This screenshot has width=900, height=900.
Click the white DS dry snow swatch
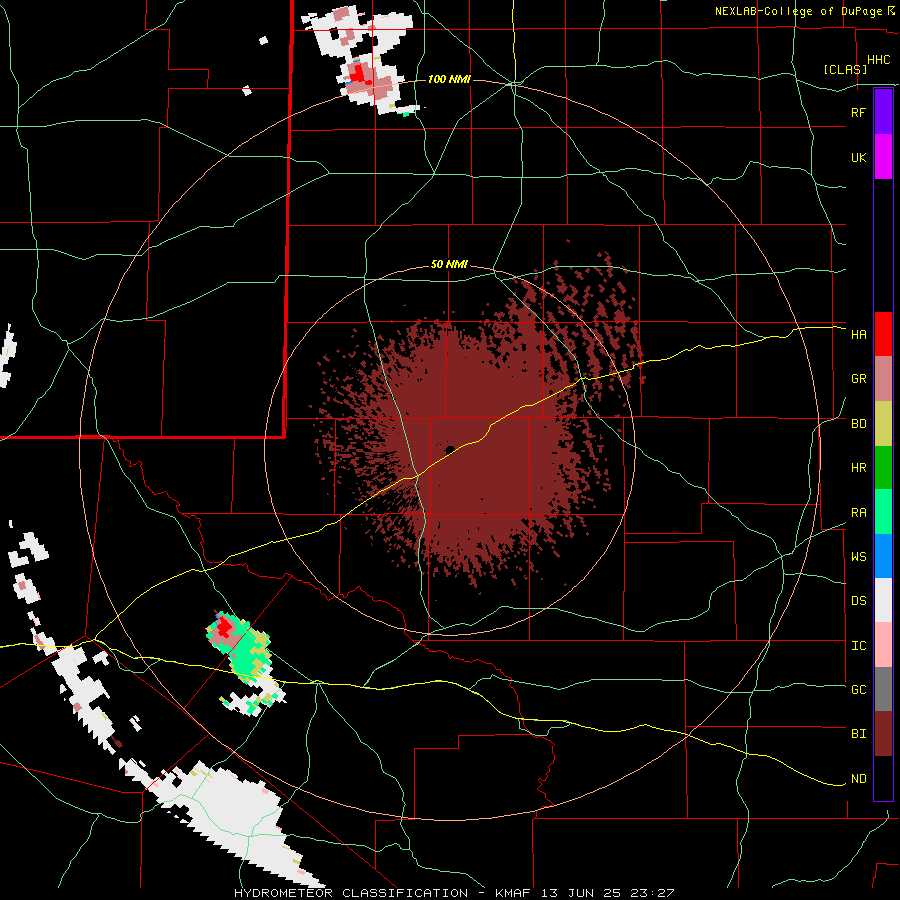[883, 600]
